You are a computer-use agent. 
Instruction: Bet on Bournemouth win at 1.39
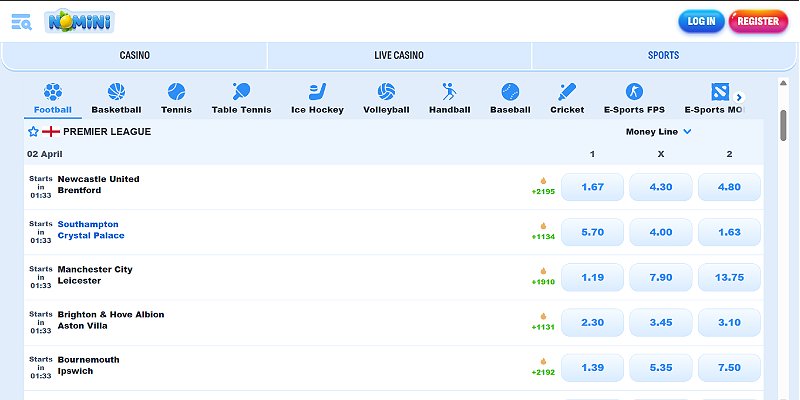coord(592,368)
